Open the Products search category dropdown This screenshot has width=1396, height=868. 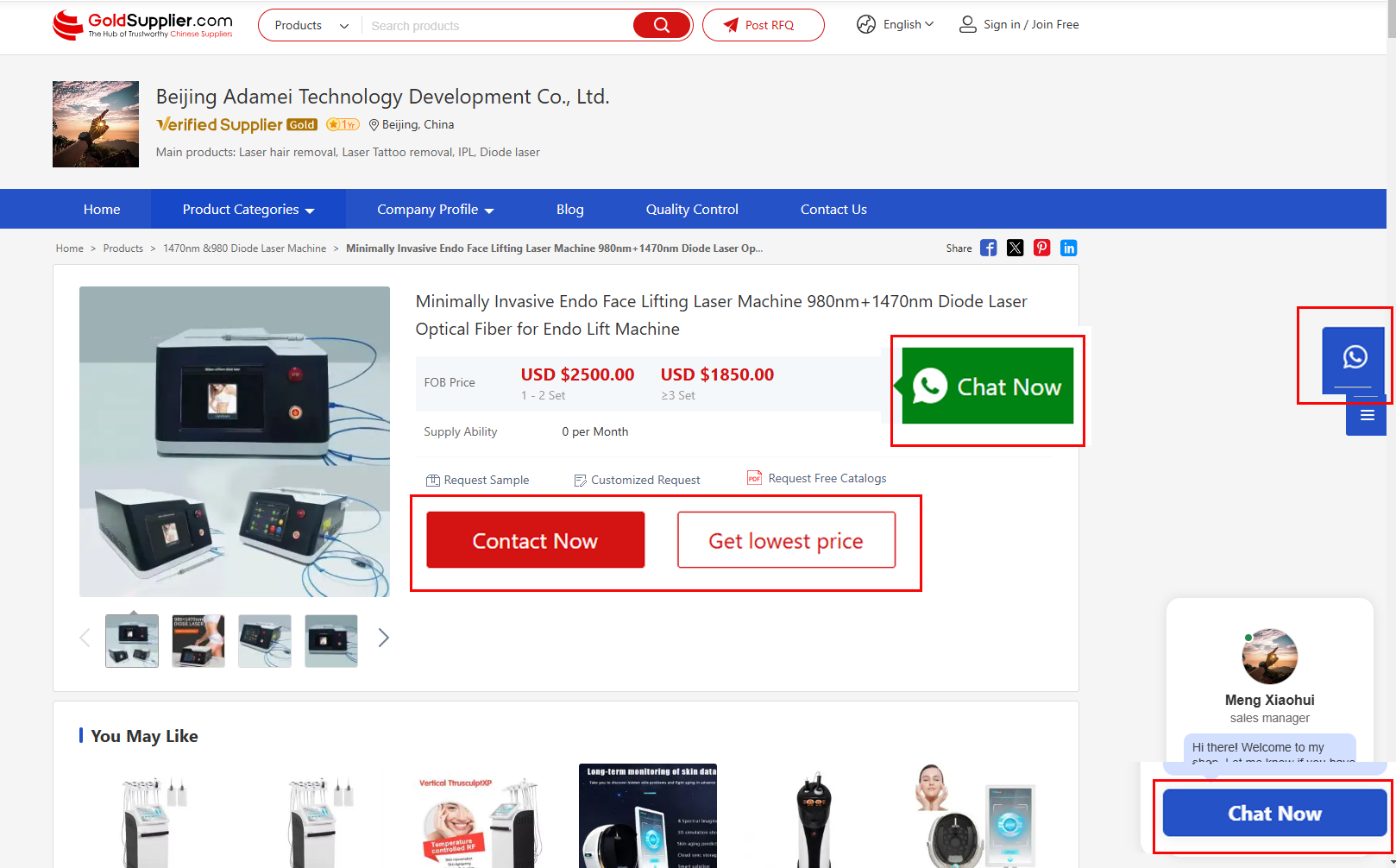311,26
